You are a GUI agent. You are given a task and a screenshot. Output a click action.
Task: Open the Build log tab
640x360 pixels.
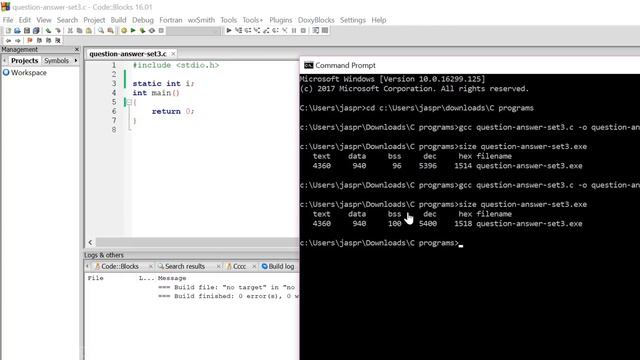tap(278, 266)
